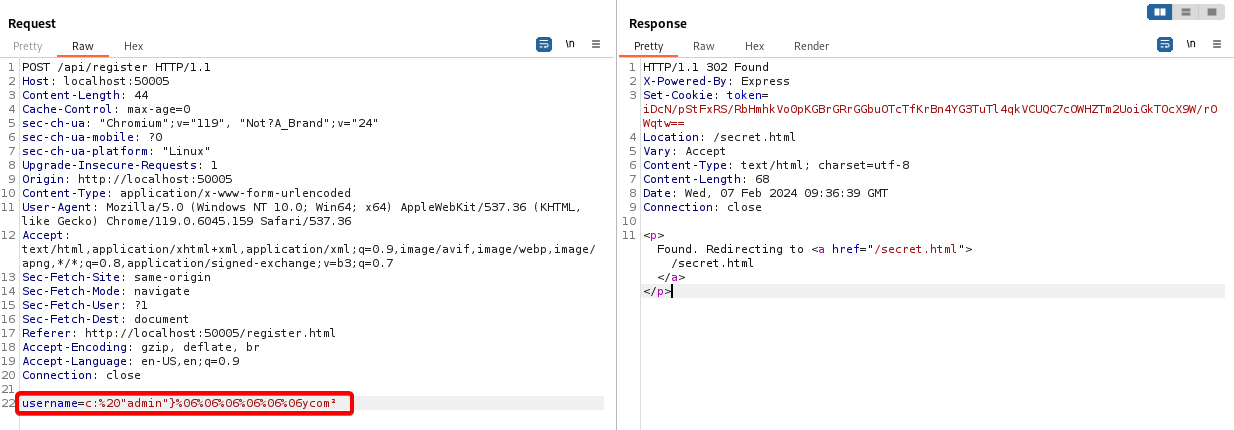The image size is (1234, 430).
Task: Open the Request panel hamburger menu
Action: click(x=596, y=44)
